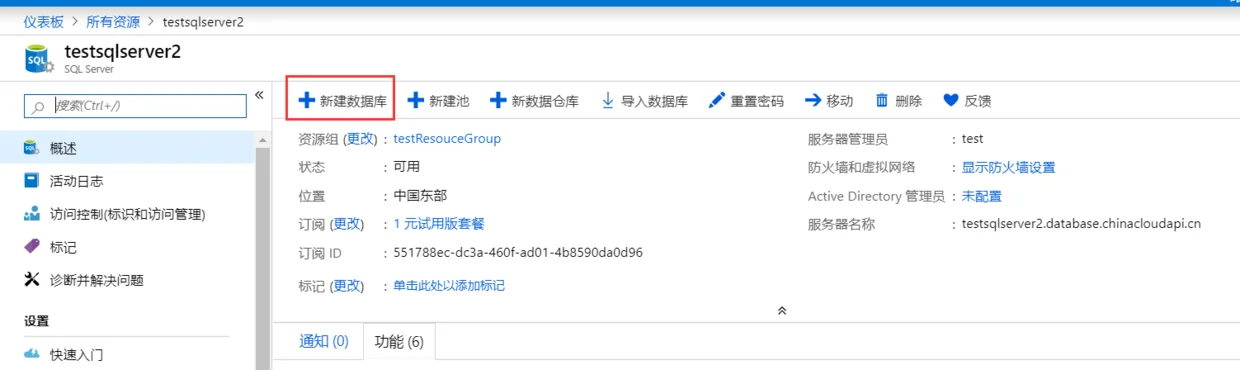Click 更改 next to 订阅
This screenshot has height=370, width=1240.
click(x=347, y=224)
